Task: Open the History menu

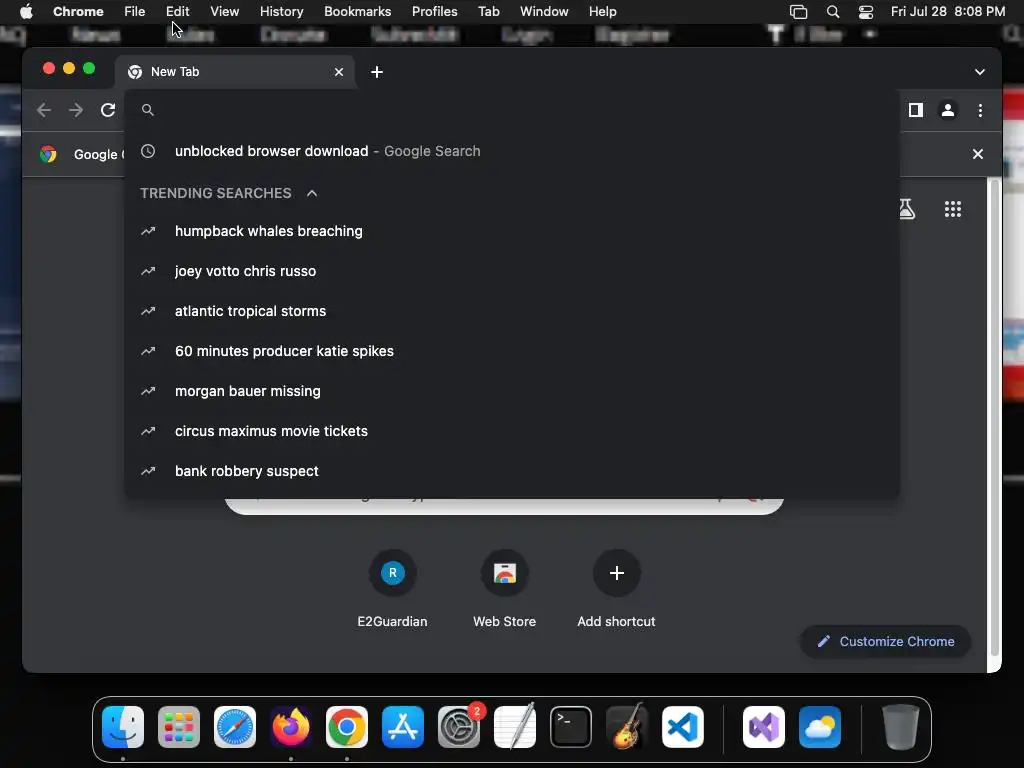Action: [x=281, y=12]
